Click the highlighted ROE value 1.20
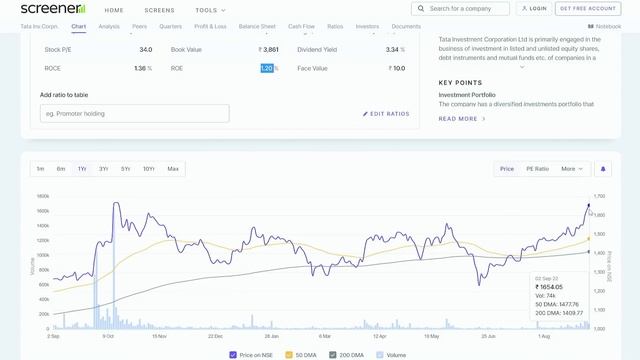Viewport: 640px width, 360px height. point(267,69)
